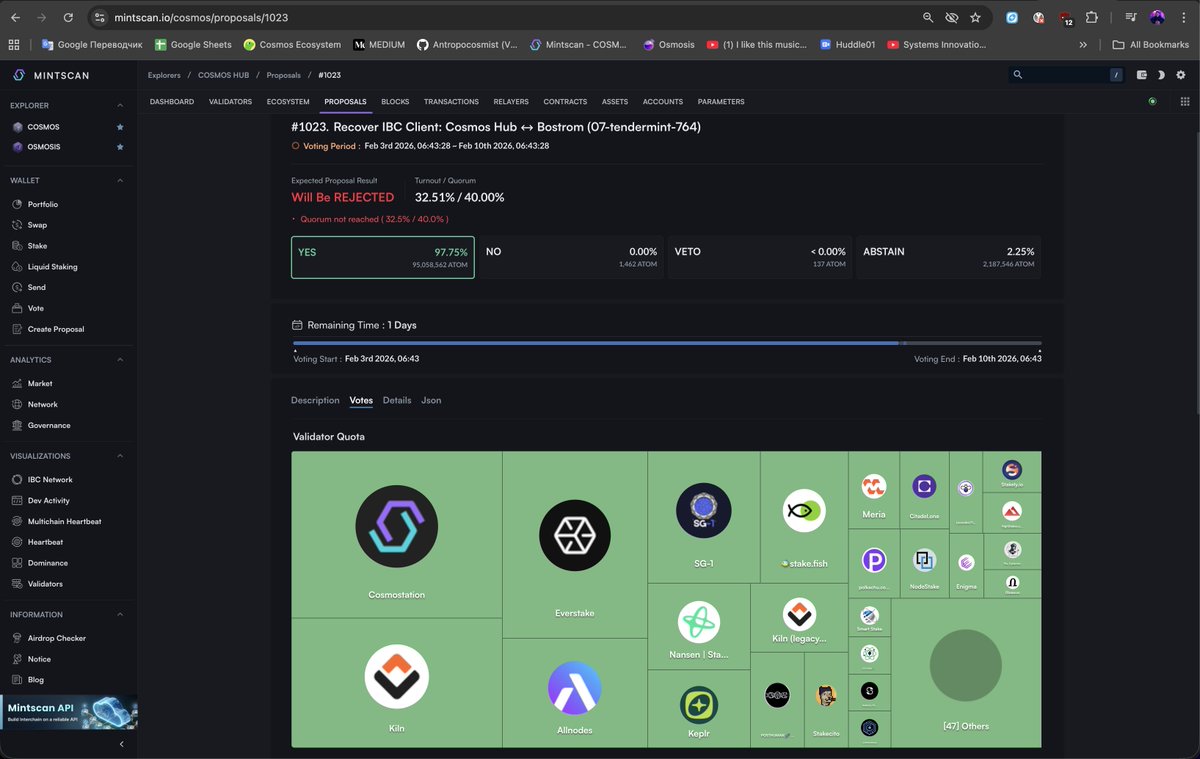
Task: Toggle favorite star for COSMOS
Action: (x=120, y=127)
